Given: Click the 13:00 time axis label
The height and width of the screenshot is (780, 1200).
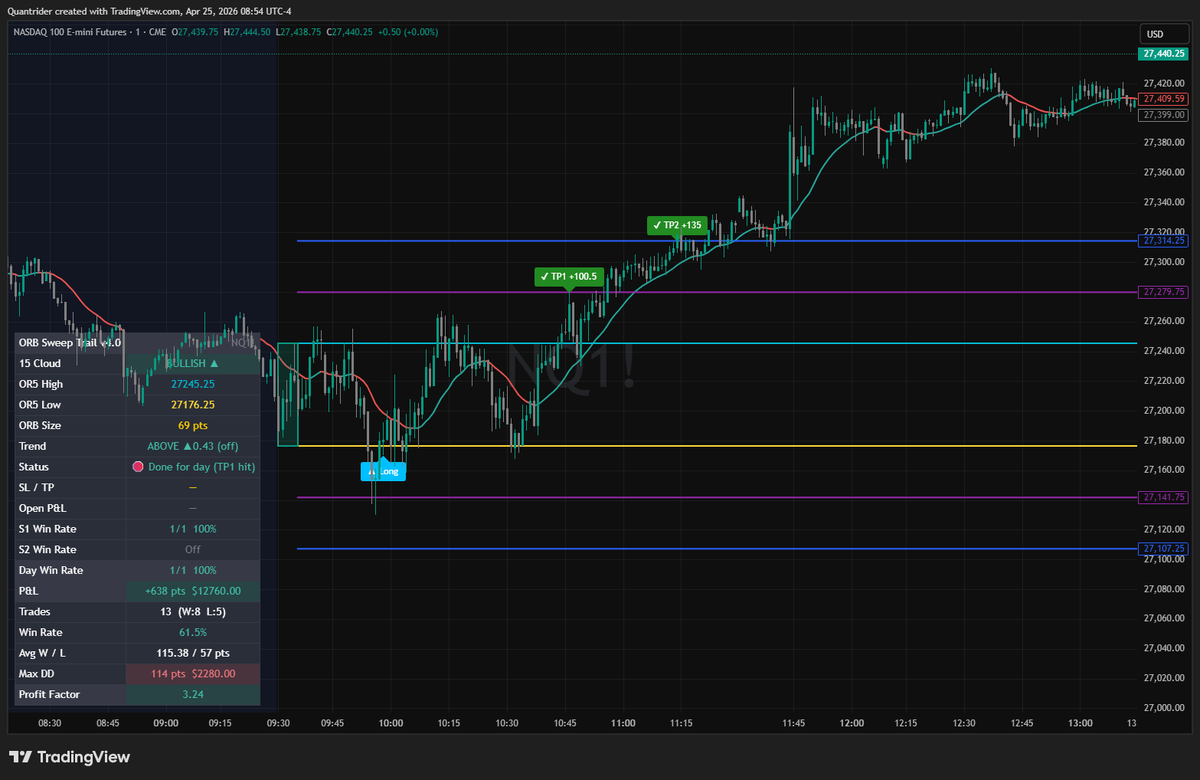Looking at the screenshot, I should coord(1080,723).
